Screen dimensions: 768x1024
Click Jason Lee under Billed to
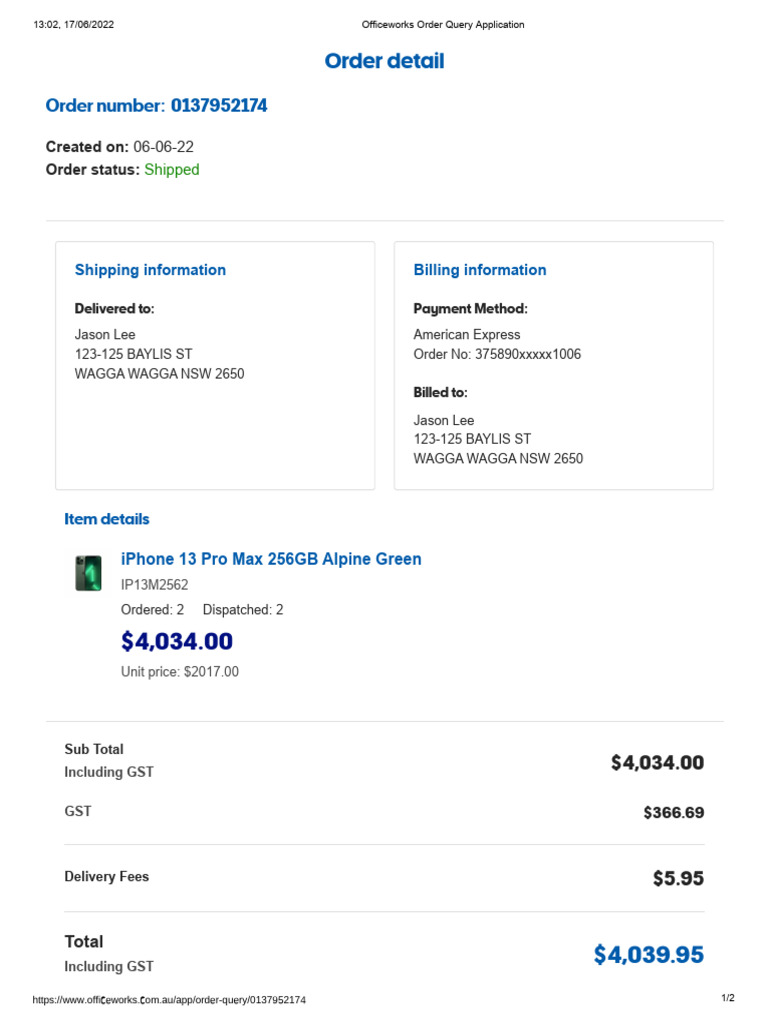(x=443, y=421)
